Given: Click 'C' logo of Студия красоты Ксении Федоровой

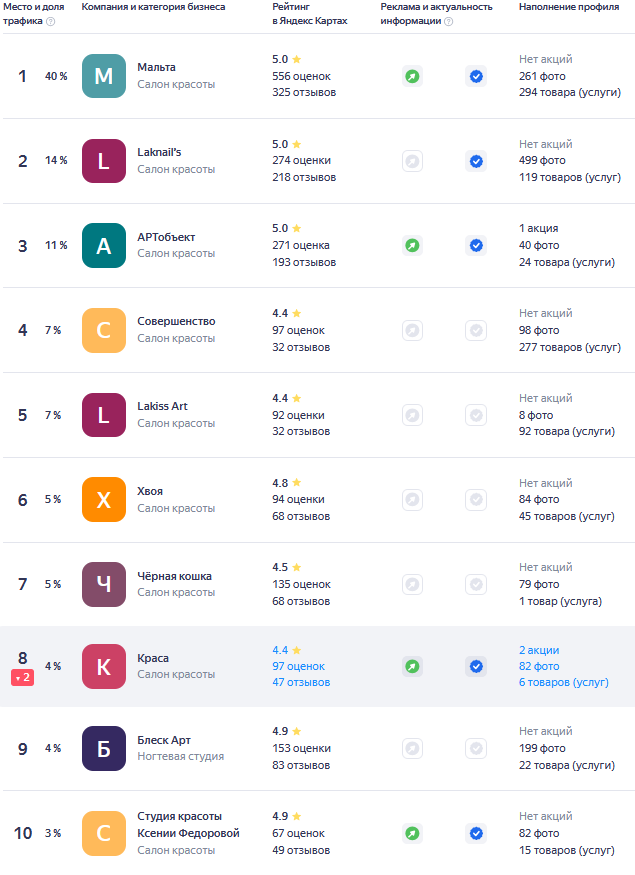Looking at the screenshot, I should [x=104, y=833].
